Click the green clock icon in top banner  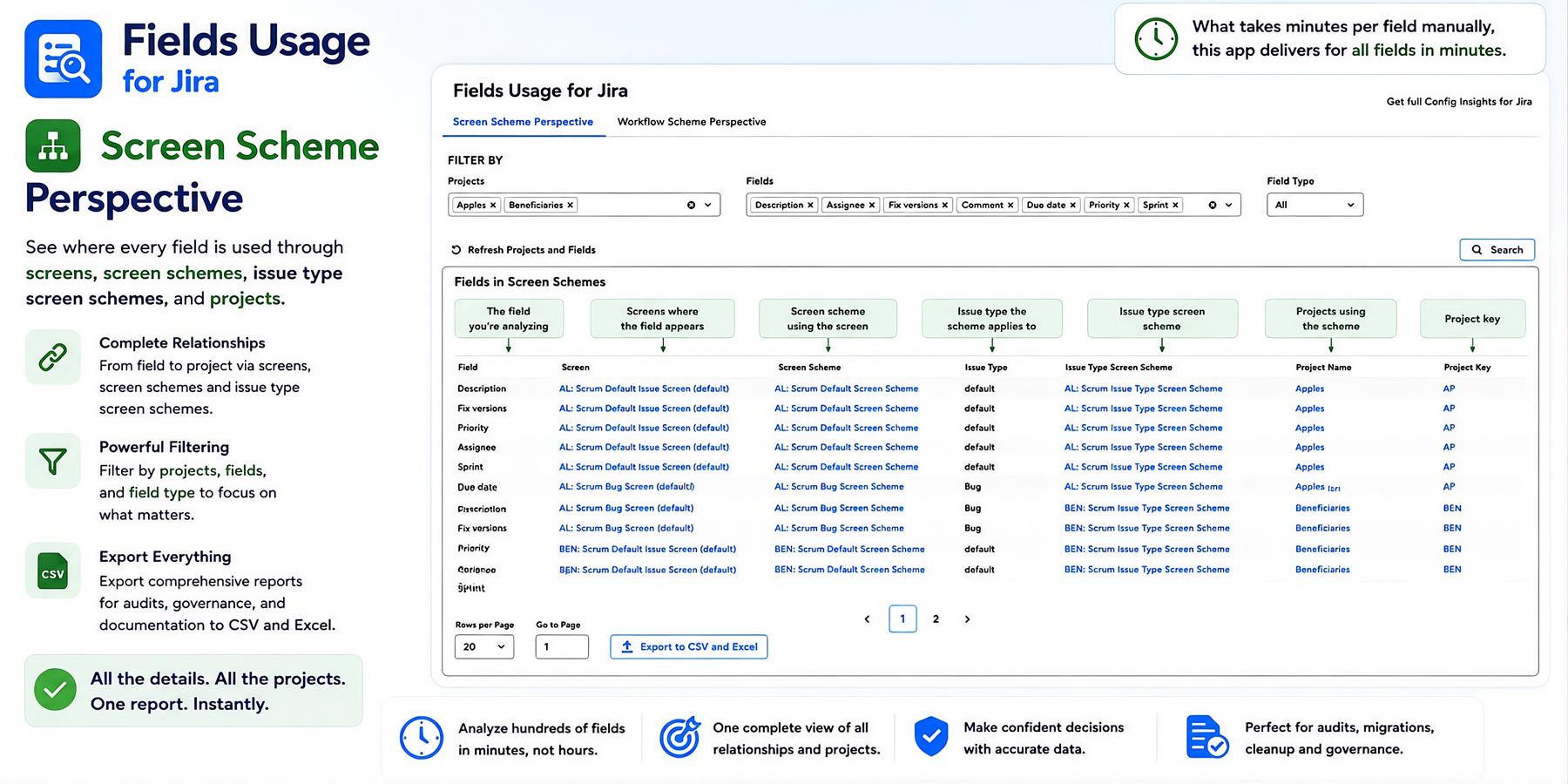pos(1156,38)
